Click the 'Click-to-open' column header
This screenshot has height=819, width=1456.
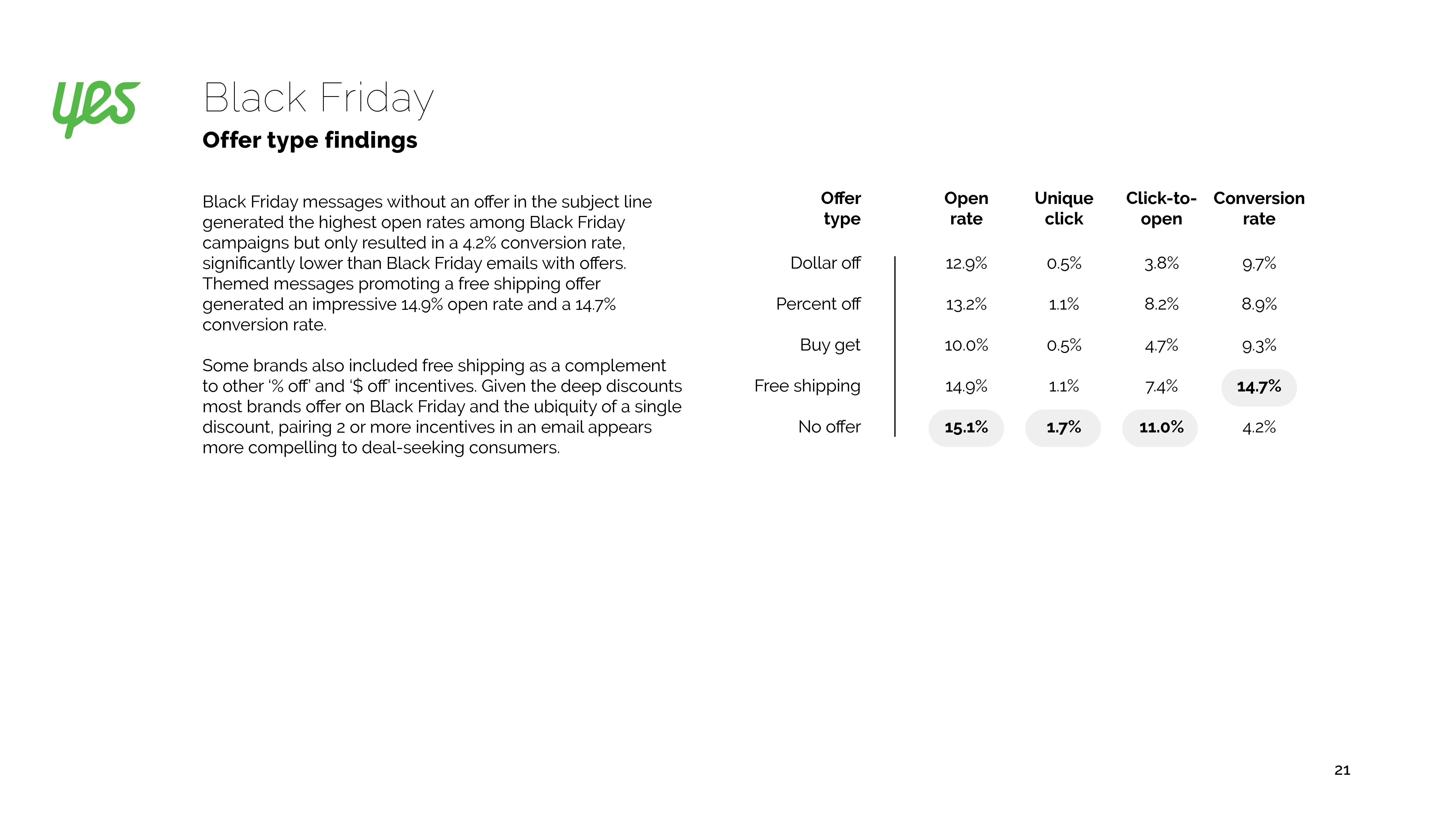pyautogui.click(x=1161, y=209)
